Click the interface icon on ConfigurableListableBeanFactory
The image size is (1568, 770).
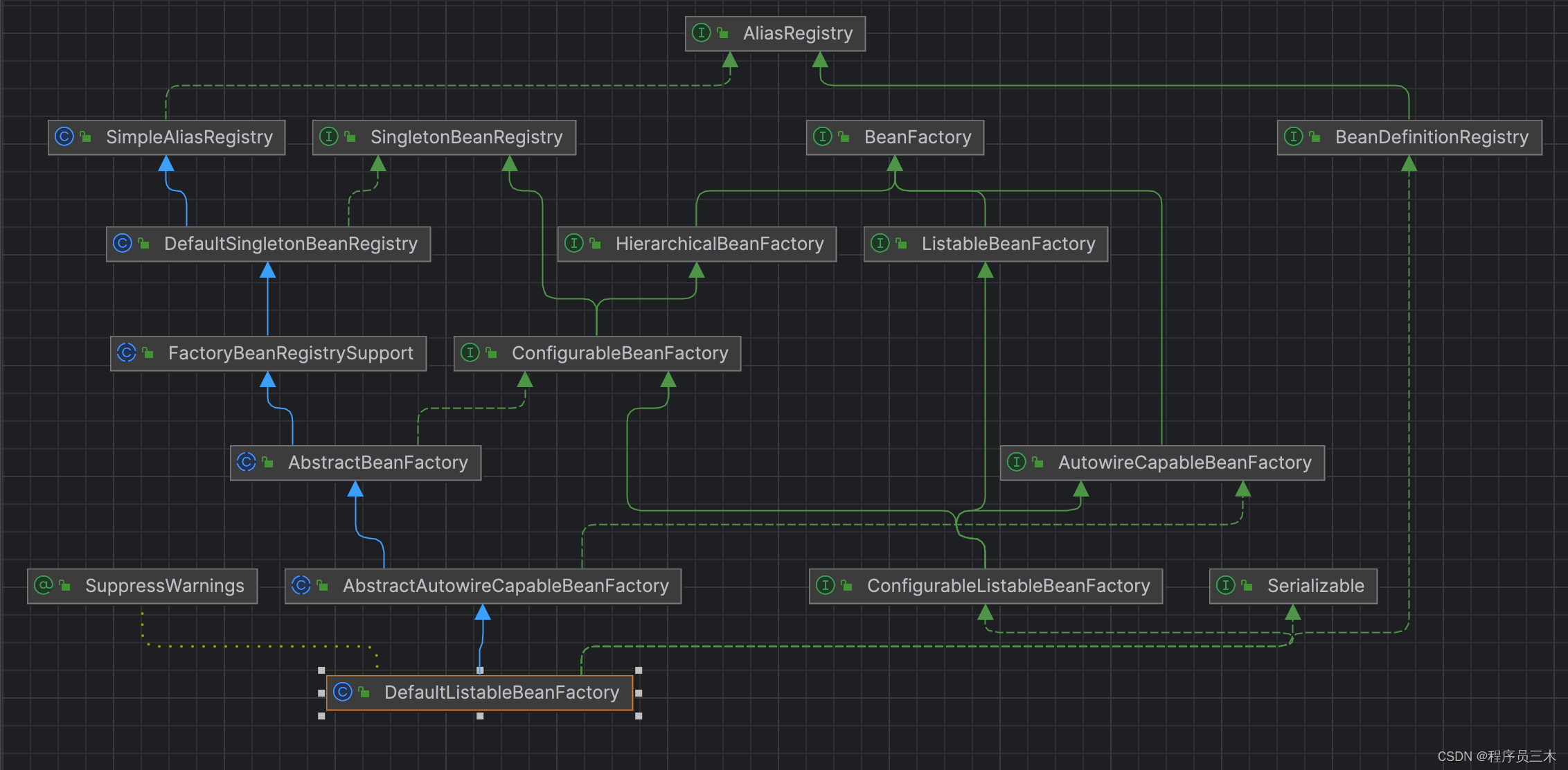pyautogui.click(x=826, y=585)
